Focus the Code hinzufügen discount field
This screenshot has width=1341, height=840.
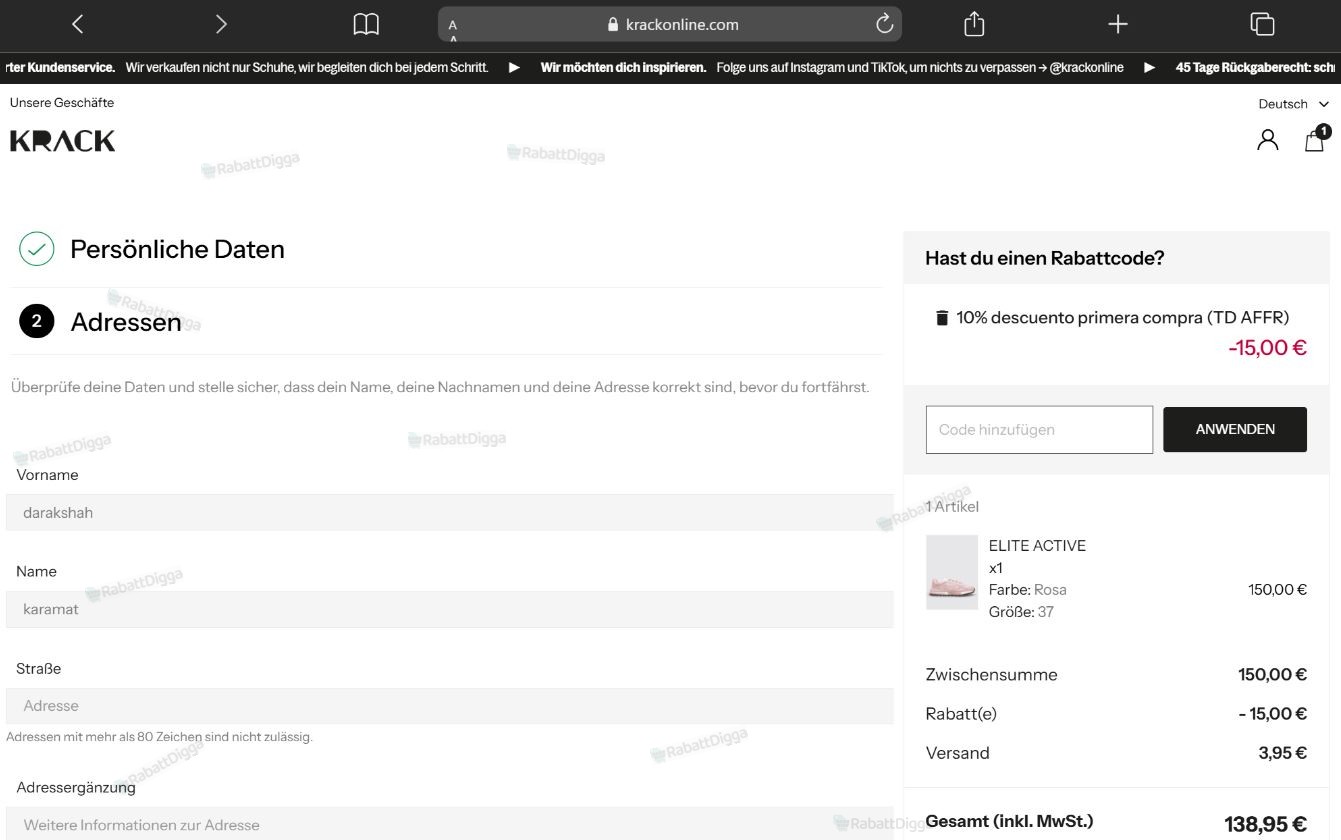(x=1039, y=430)
